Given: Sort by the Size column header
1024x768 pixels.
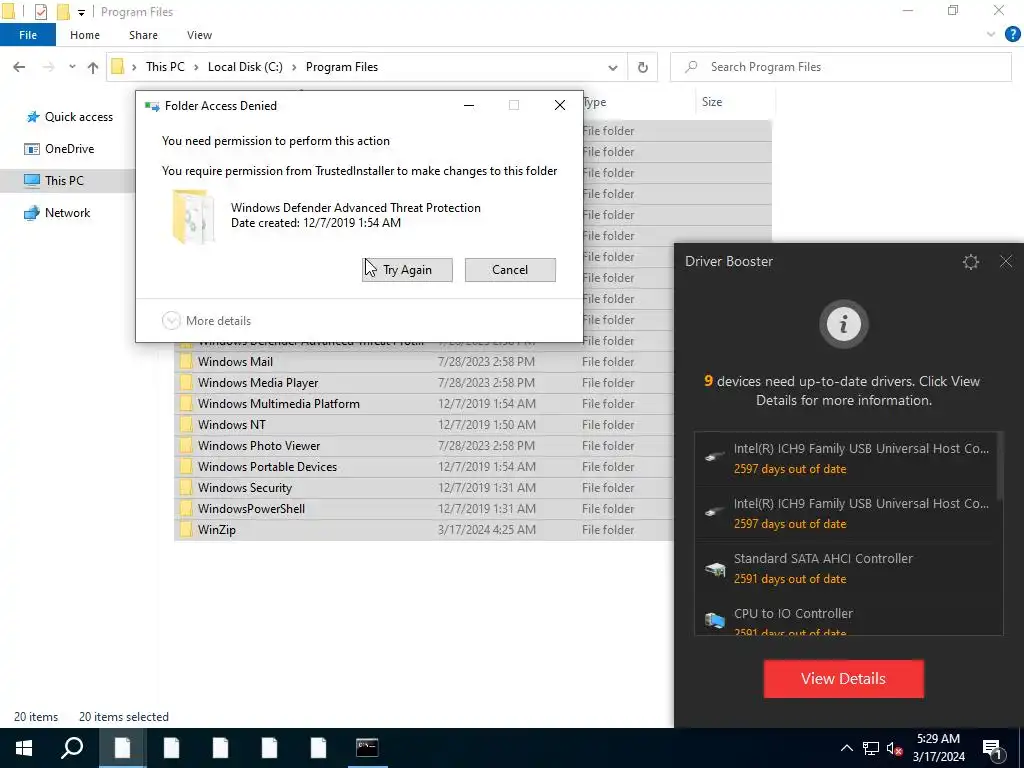Looking at the screenshot, I should (712, 102).
